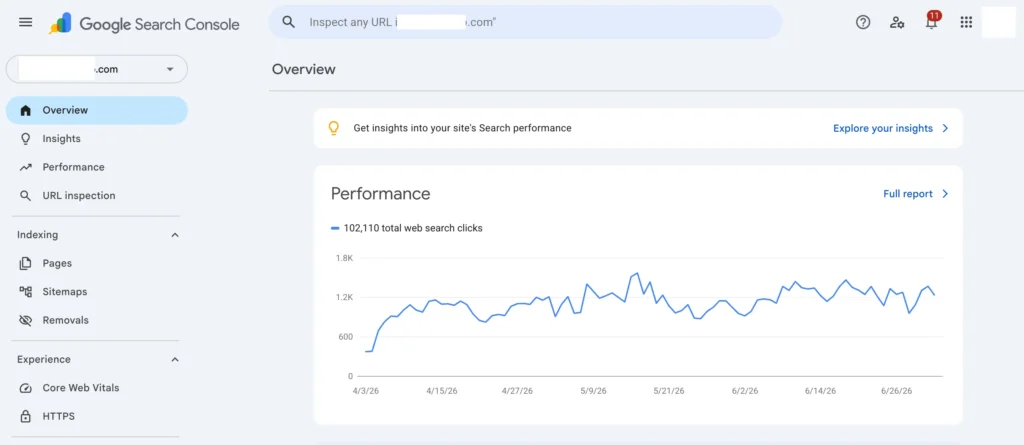Click the 6/26/26 date axis label
This screenshot has height=445, width=1024.
click(x=896, y=391)
